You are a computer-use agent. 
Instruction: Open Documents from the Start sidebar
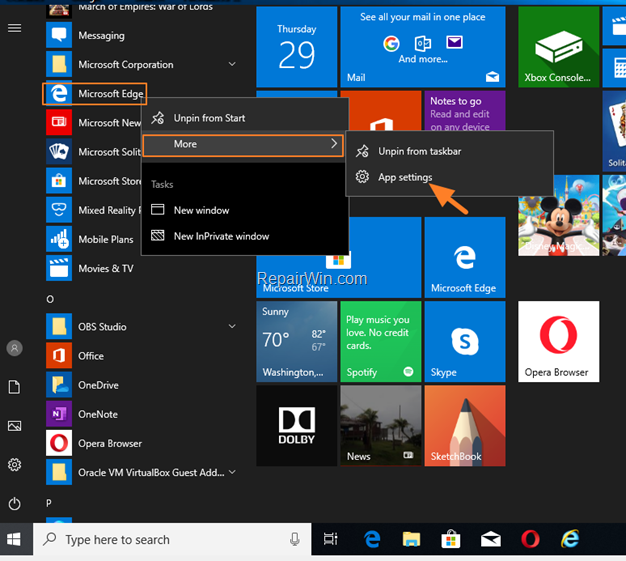point(14,387)
